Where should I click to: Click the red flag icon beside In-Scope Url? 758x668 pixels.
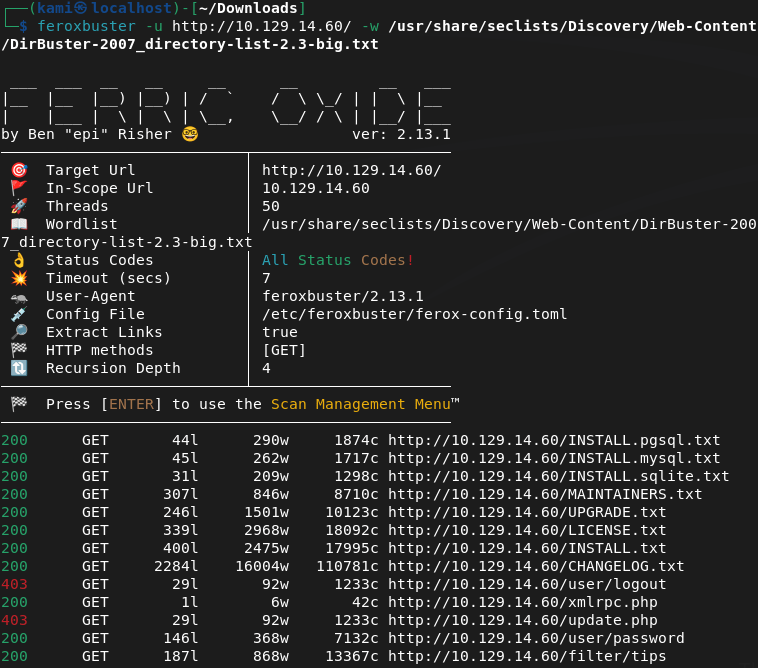pos(18,188)
